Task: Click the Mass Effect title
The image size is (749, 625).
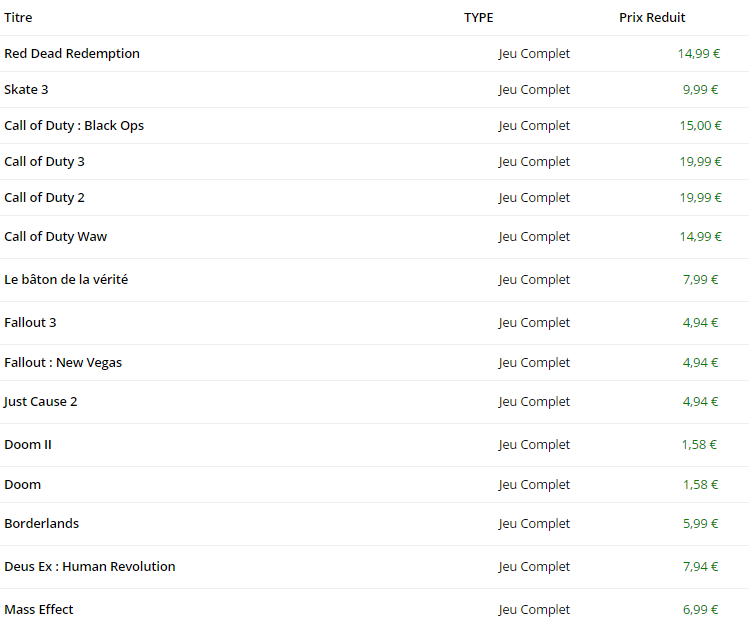Action: point(39,610)
